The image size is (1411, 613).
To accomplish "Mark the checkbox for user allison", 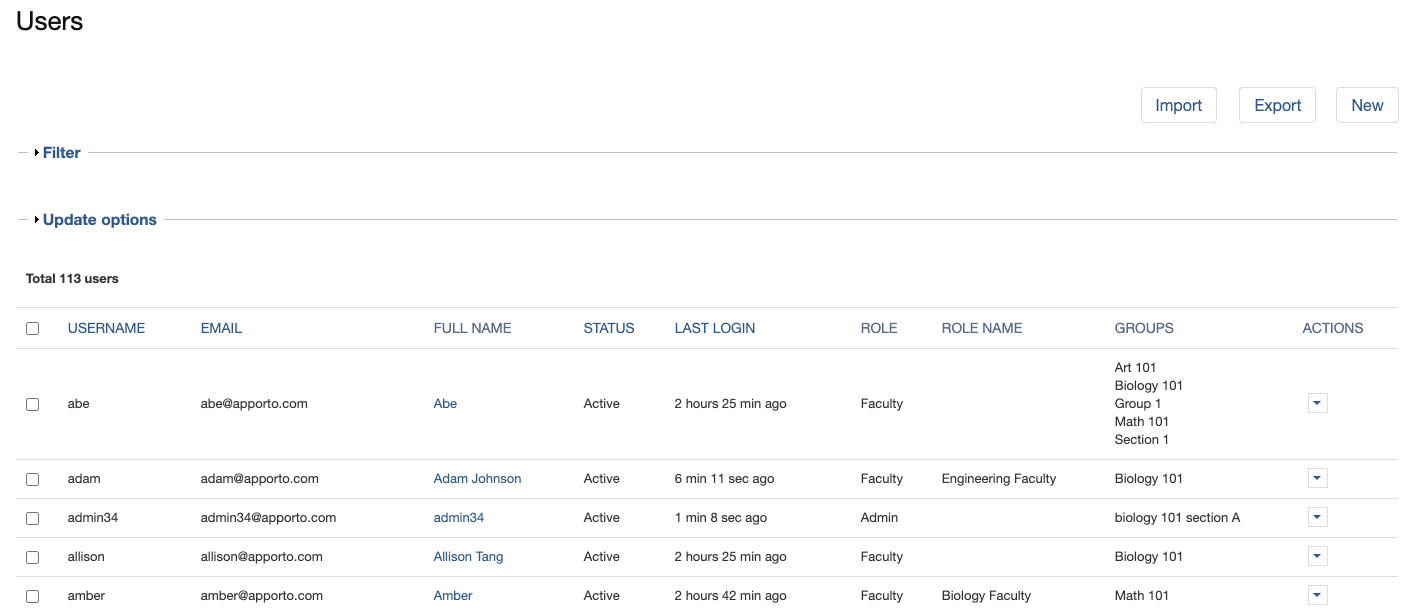I will click(33, 557).
